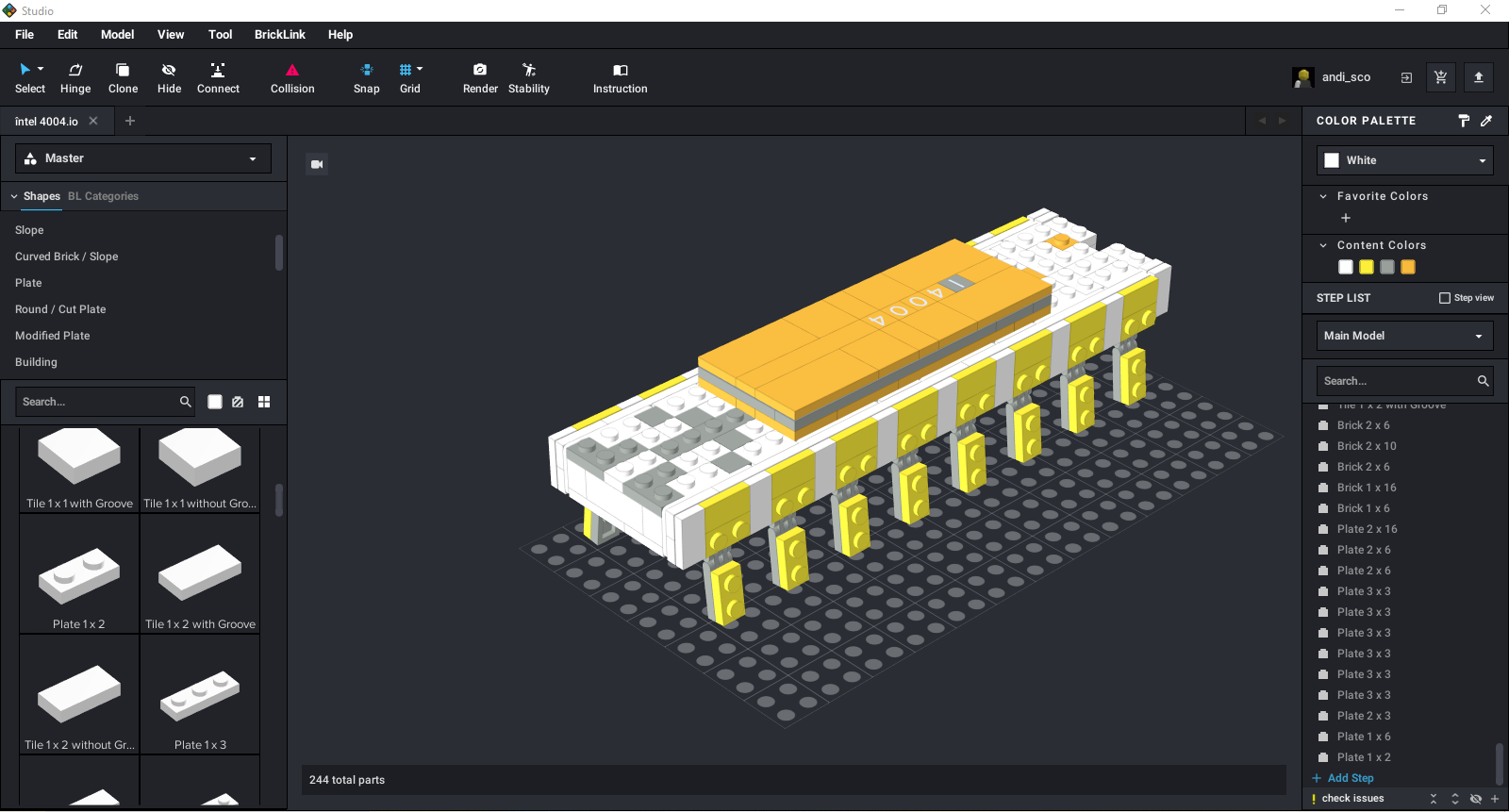Select the Plate 1 x 2 part thumbnail
The width and height of the screenshot is (1509, 812).
(79, 574)
